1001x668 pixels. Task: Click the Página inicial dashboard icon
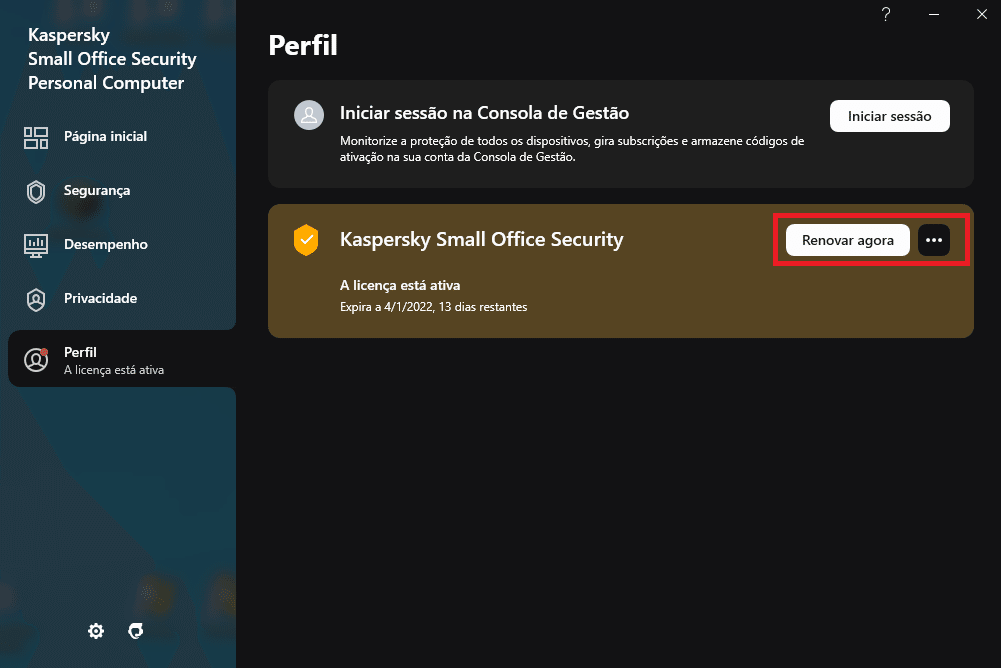[x=36, y=137]
